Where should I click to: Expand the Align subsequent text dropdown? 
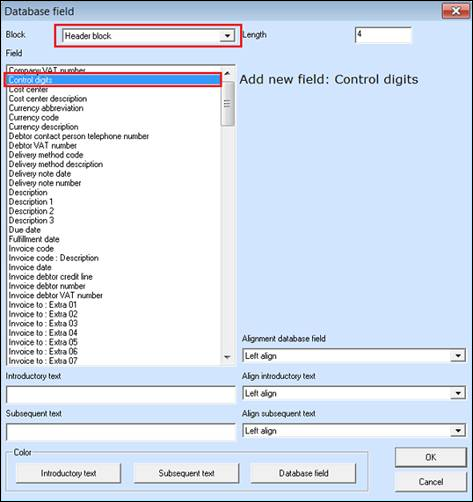(x=354, y=431)
